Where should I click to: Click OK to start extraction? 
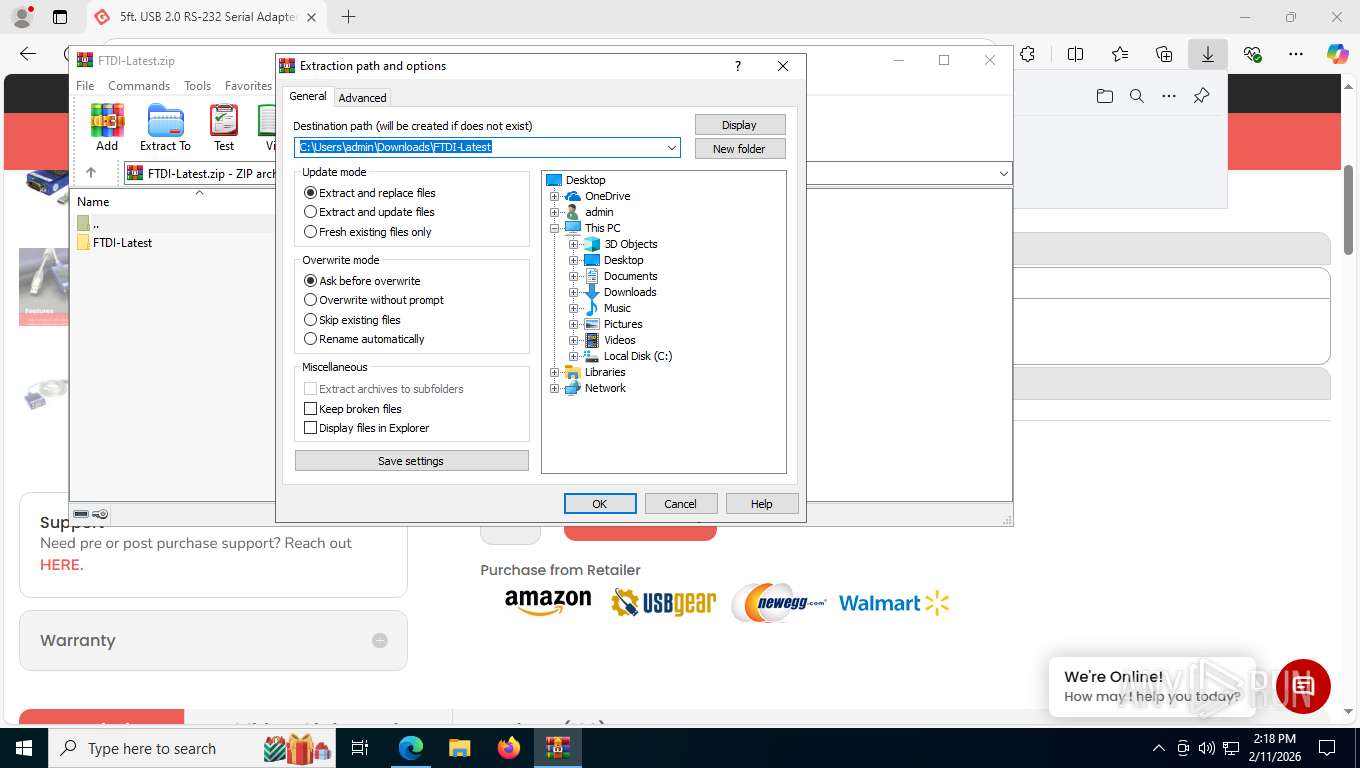click(600, 504)
